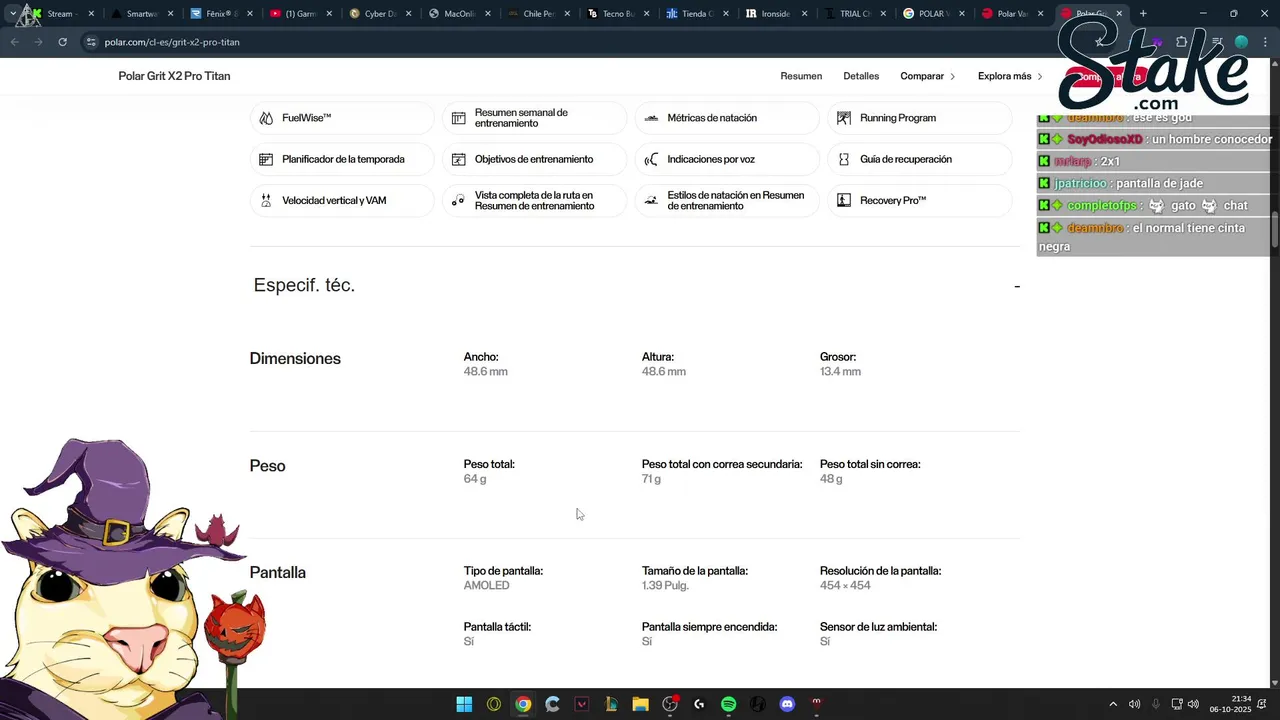Open File Explorer from the taskbar

[x=640, y=704]
